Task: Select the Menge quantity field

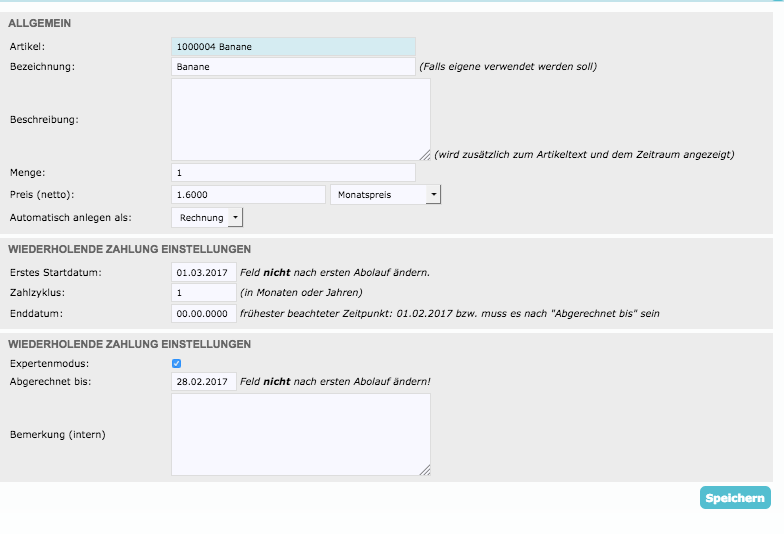Action: 293,173
